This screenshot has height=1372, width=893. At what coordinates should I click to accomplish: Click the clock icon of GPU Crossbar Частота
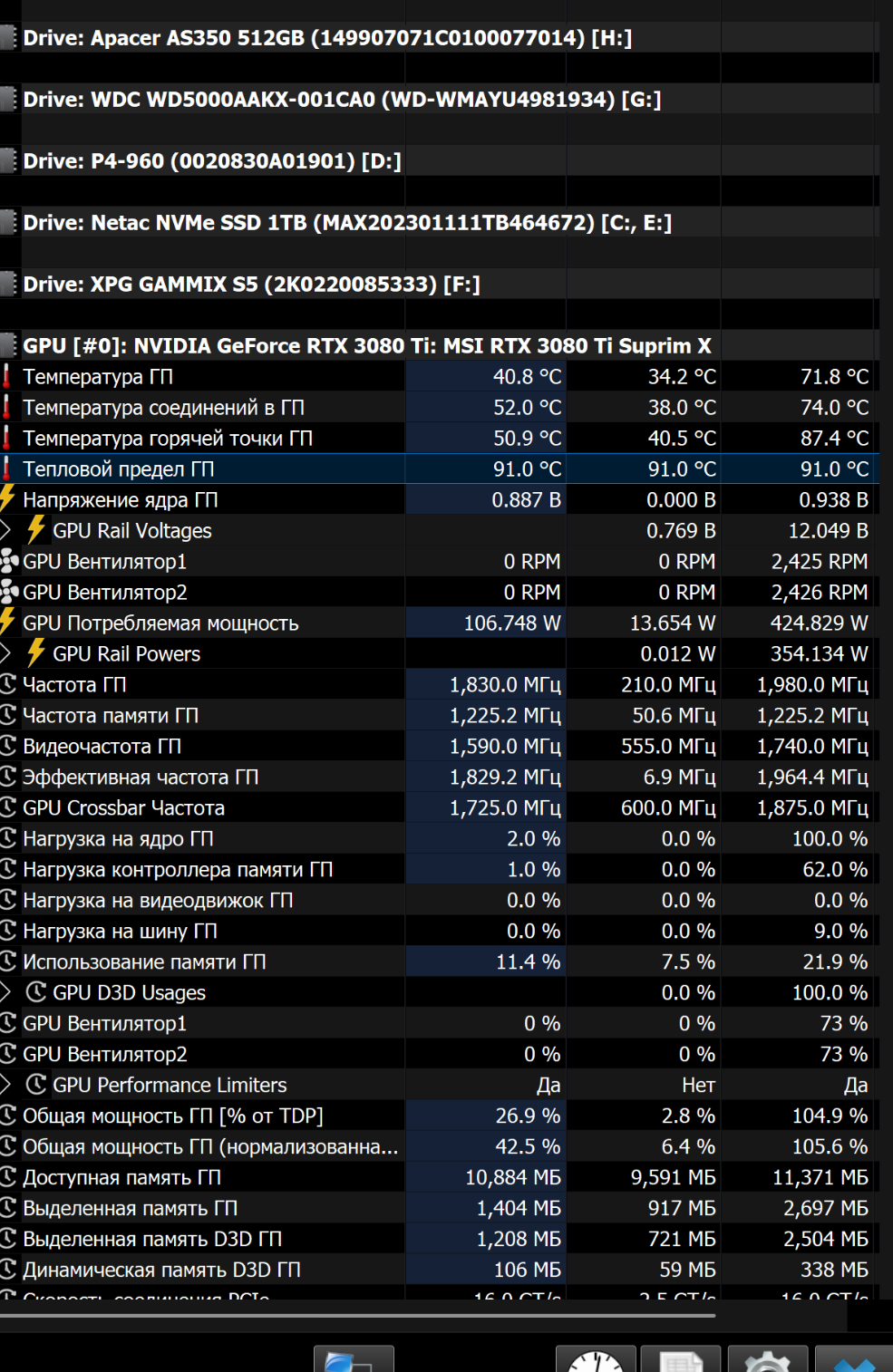click(x=8, y=807)
